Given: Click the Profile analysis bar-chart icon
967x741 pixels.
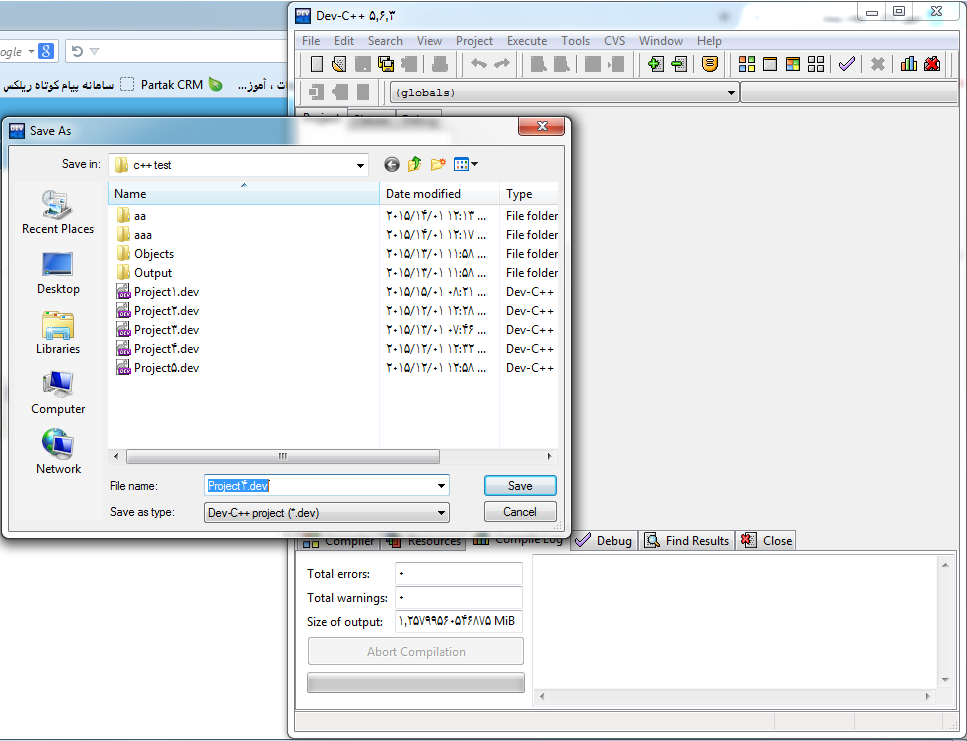Looking at the screenshot, I should [908, 63].
